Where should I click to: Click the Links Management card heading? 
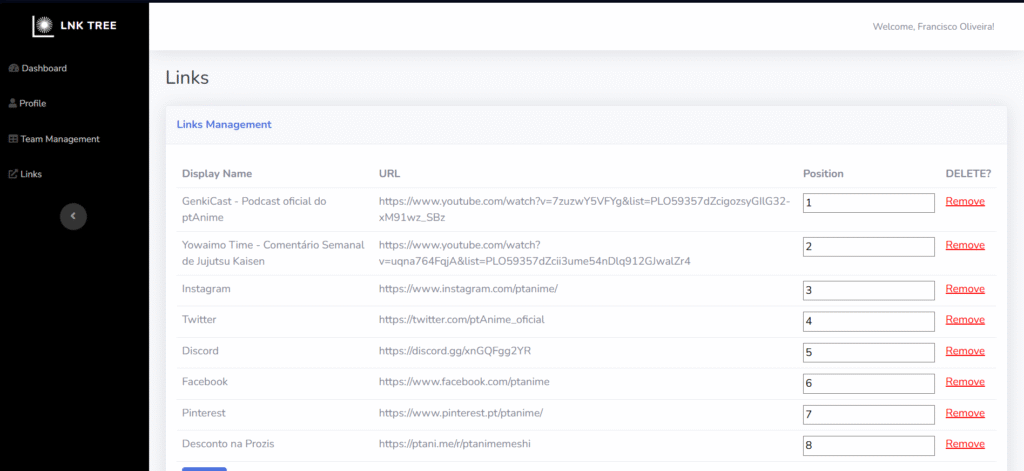(224, 124)
